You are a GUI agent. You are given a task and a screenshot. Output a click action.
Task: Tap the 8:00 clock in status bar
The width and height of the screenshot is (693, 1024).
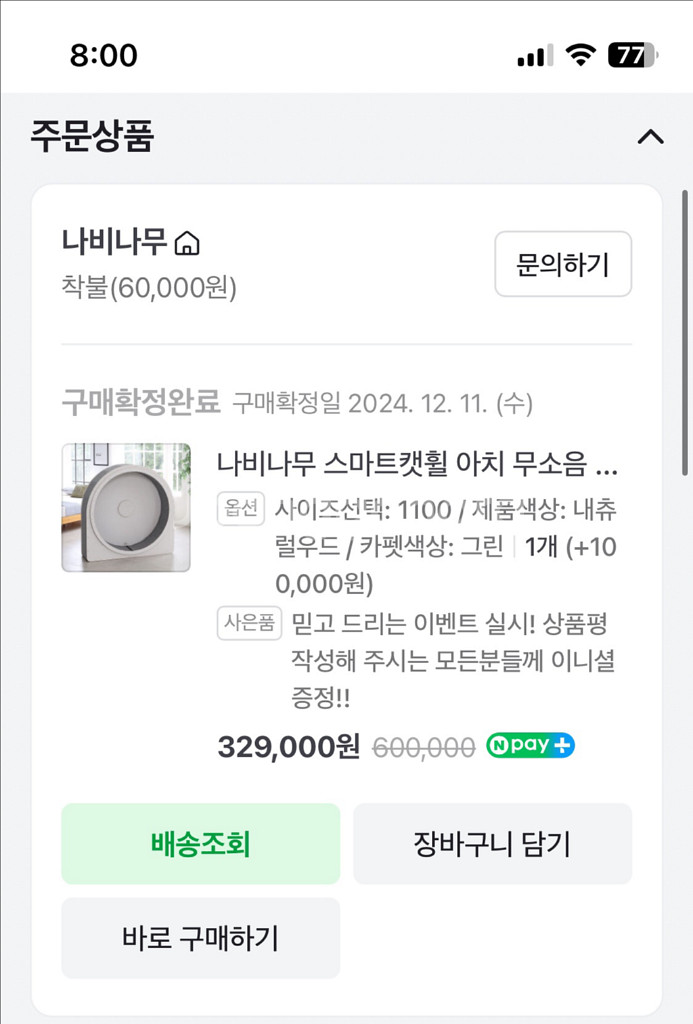click(103, 56)
